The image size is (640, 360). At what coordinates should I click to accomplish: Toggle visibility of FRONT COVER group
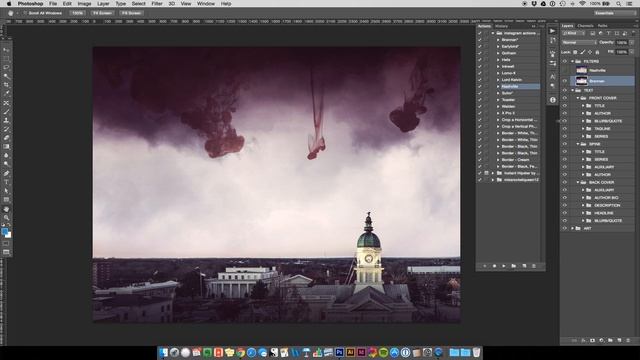564,98
